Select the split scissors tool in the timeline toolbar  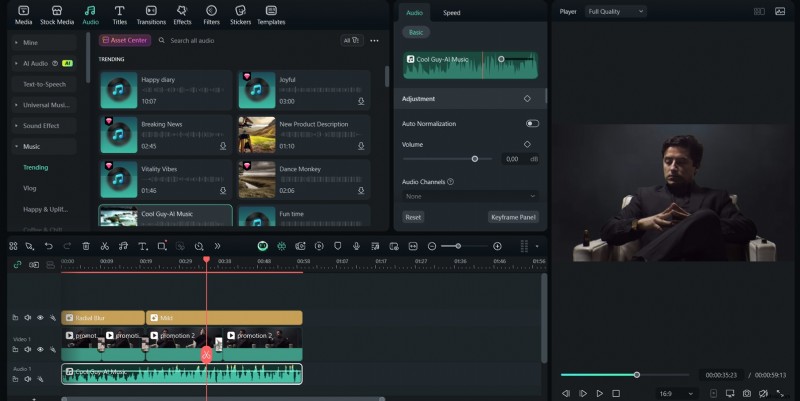pyautogui.click(x=104, y=246)
